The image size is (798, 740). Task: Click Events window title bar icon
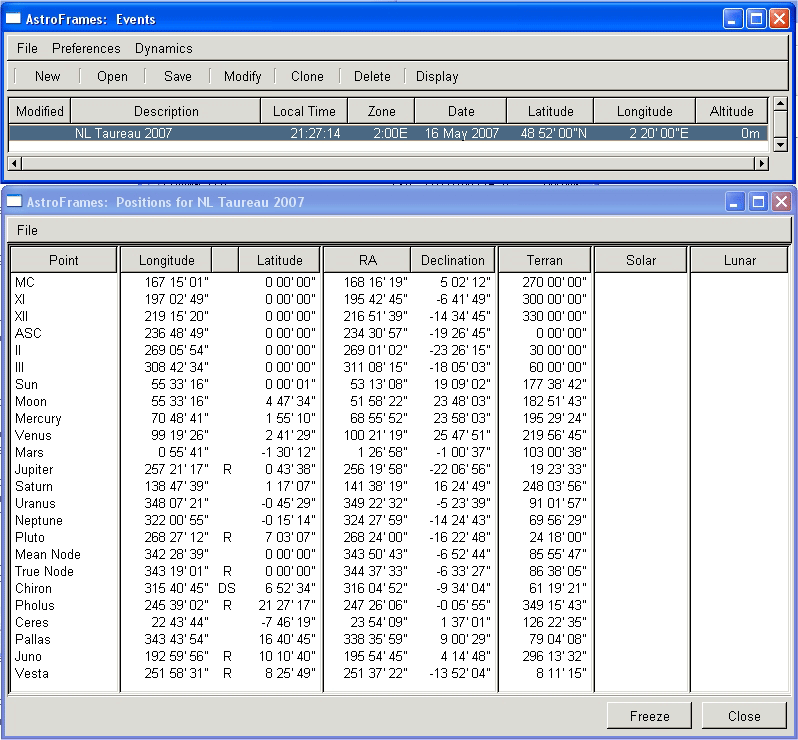coord(13,19)
